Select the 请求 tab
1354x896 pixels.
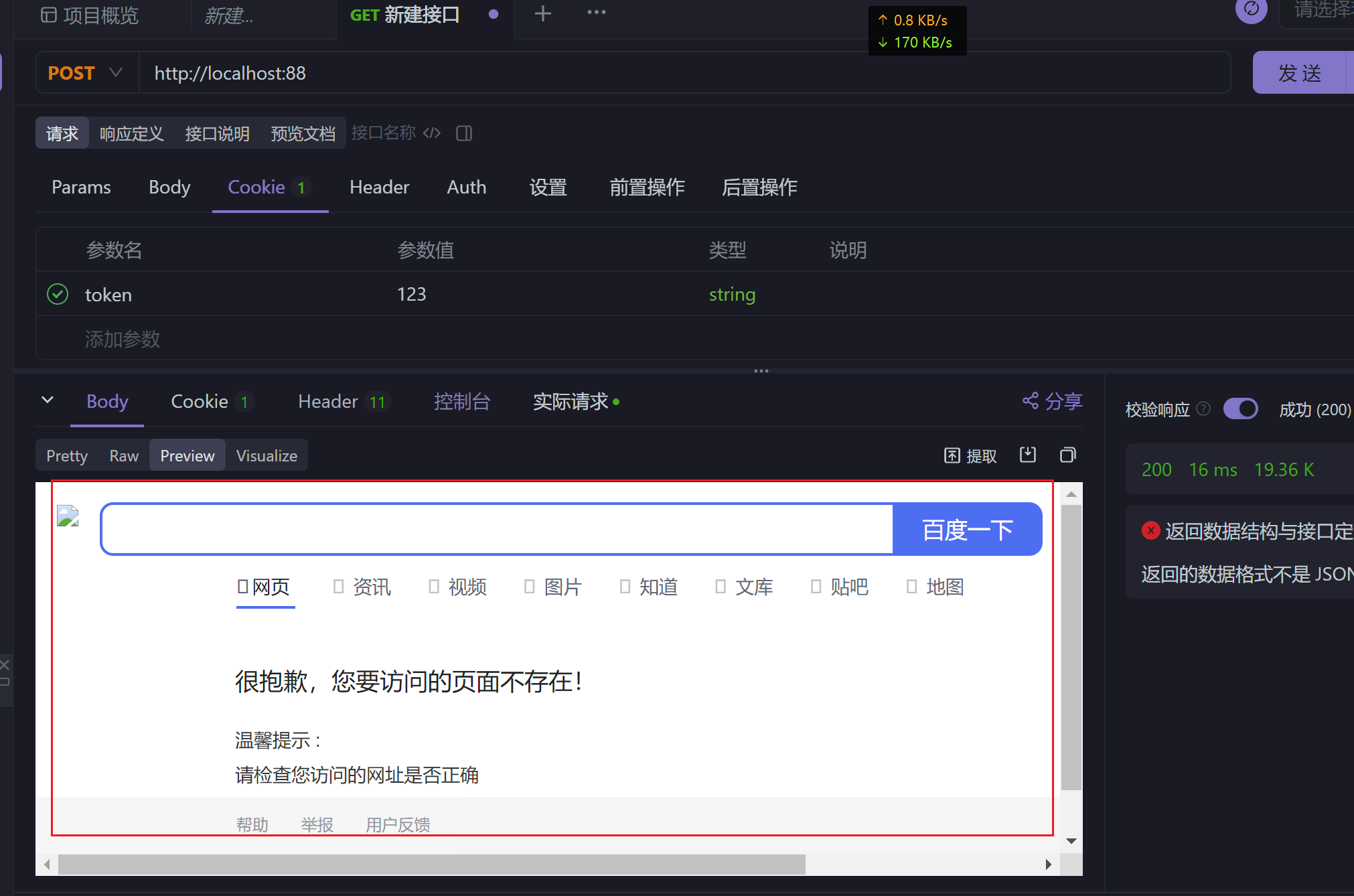pyautogui.click(x=62, y=133)
